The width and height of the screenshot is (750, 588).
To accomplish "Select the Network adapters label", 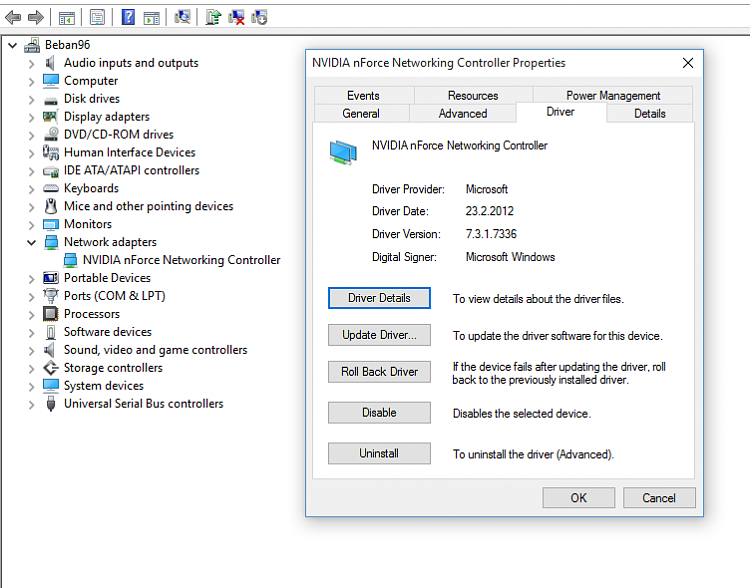I will click(110, 242).
